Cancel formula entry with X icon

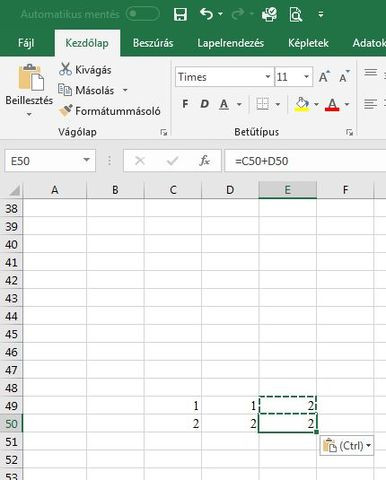coord(140,161)
